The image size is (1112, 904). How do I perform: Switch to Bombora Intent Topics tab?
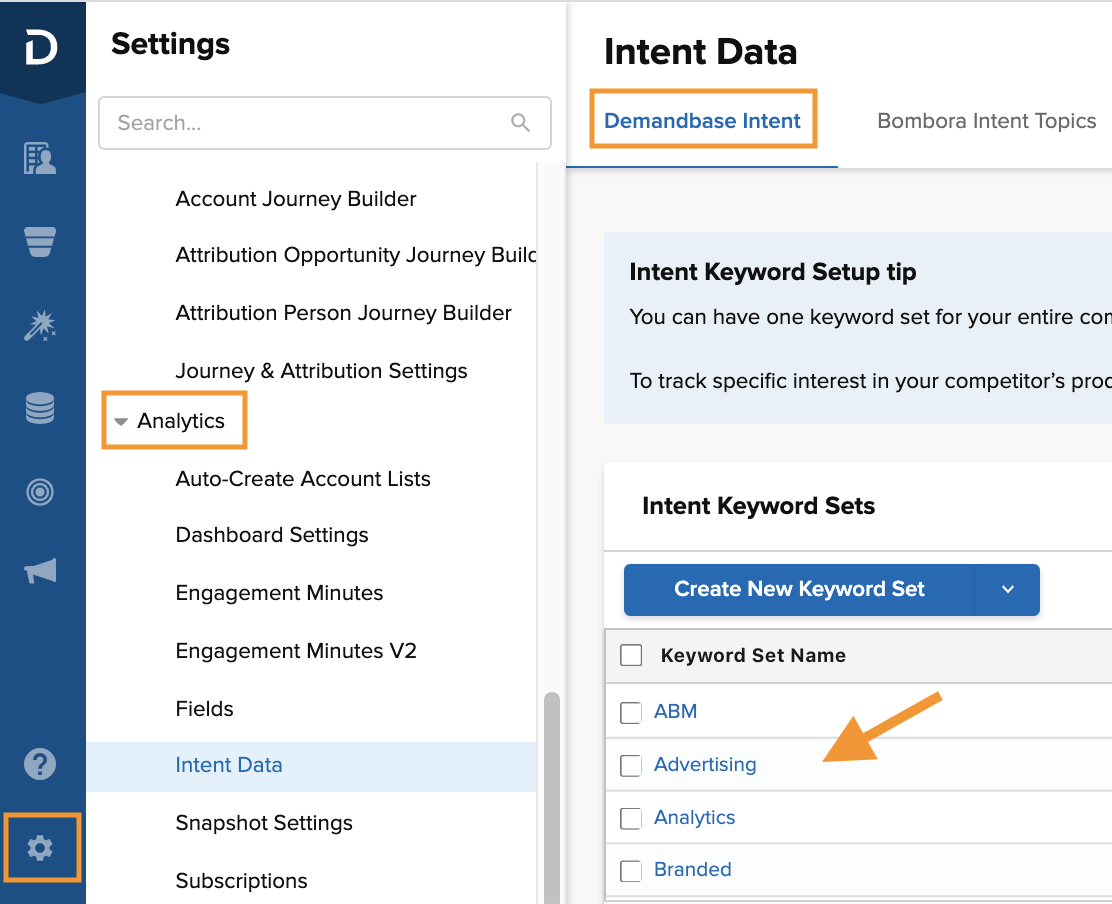coord(986,121)
